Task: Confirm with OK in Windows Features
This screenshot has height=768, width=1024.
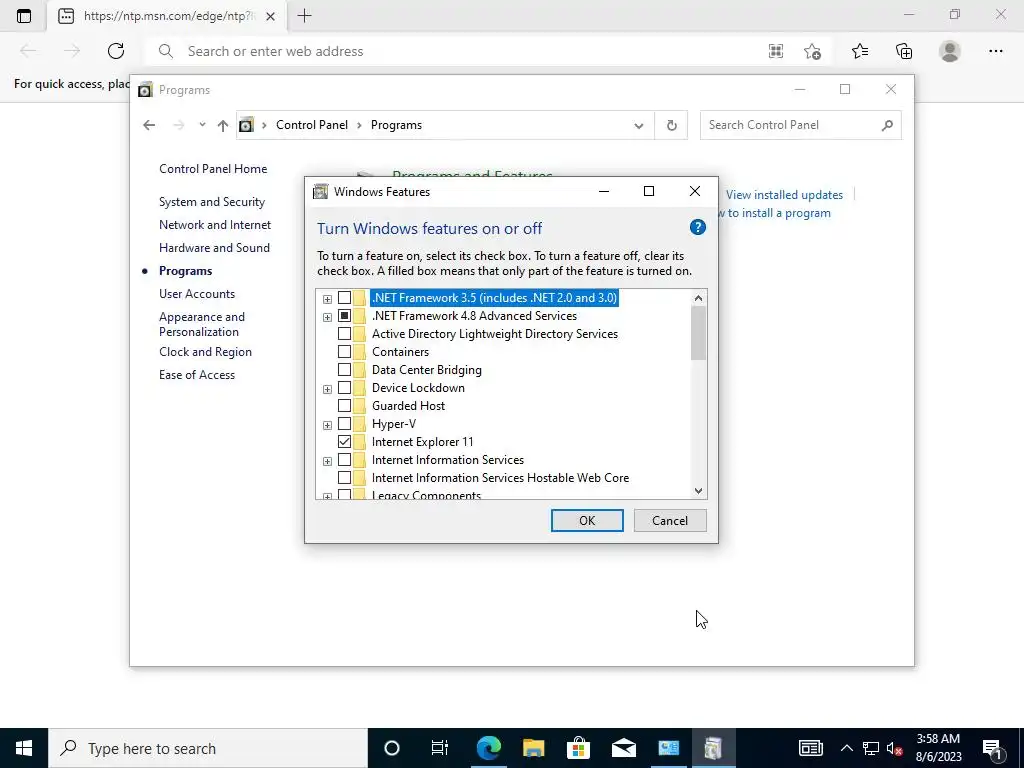Action: [x=587, y=520]
